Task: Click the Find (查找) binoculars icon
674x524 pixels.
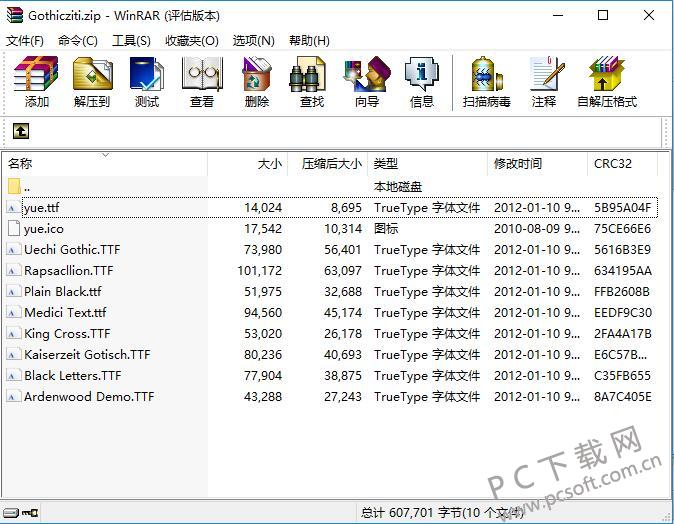Action: [307, 74]
